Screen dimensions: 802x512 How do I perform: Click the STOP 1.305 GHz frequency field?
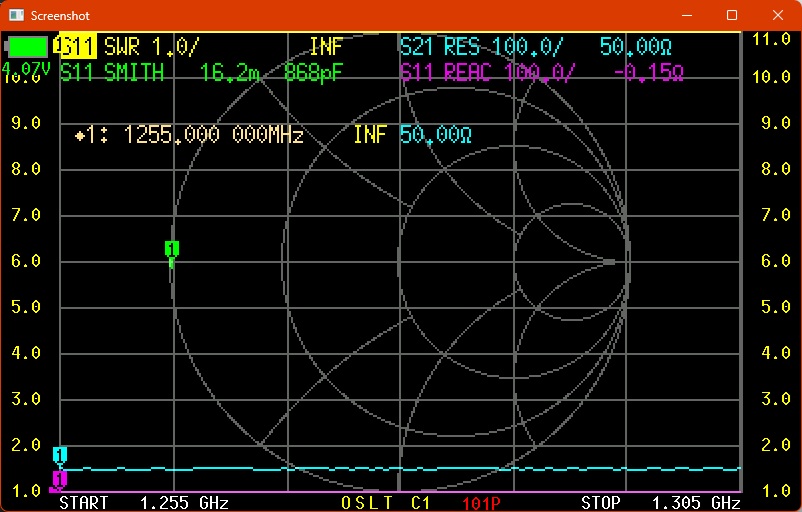click(660, 502)
